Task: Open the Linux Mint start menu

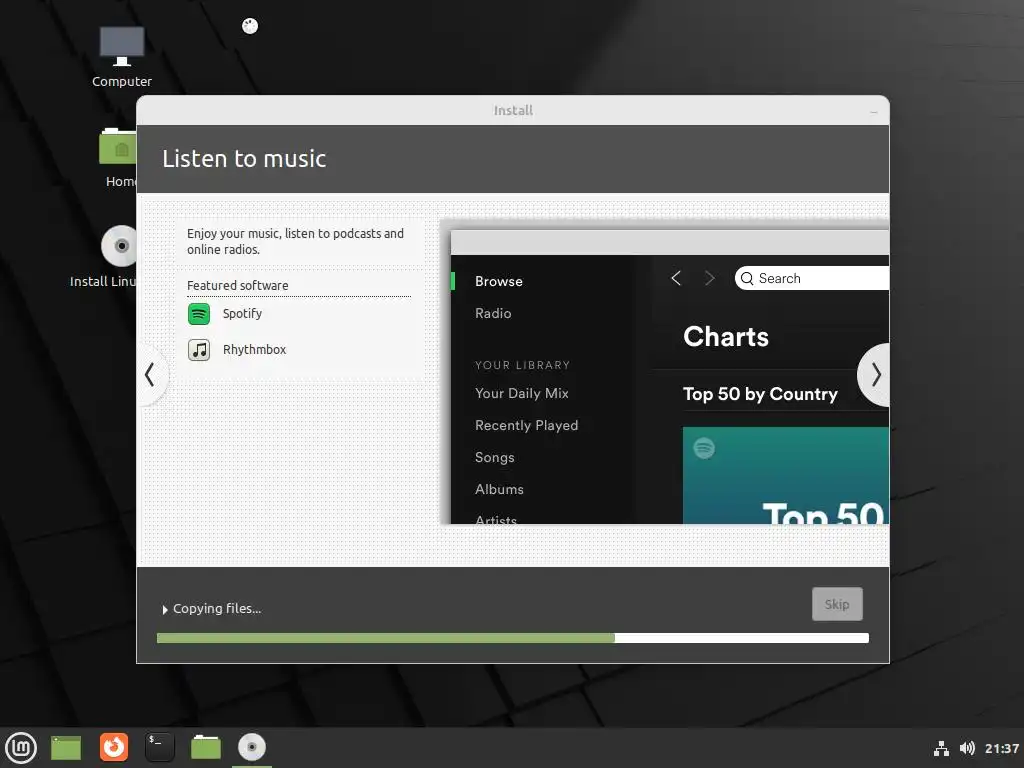Action: [21, 747]
